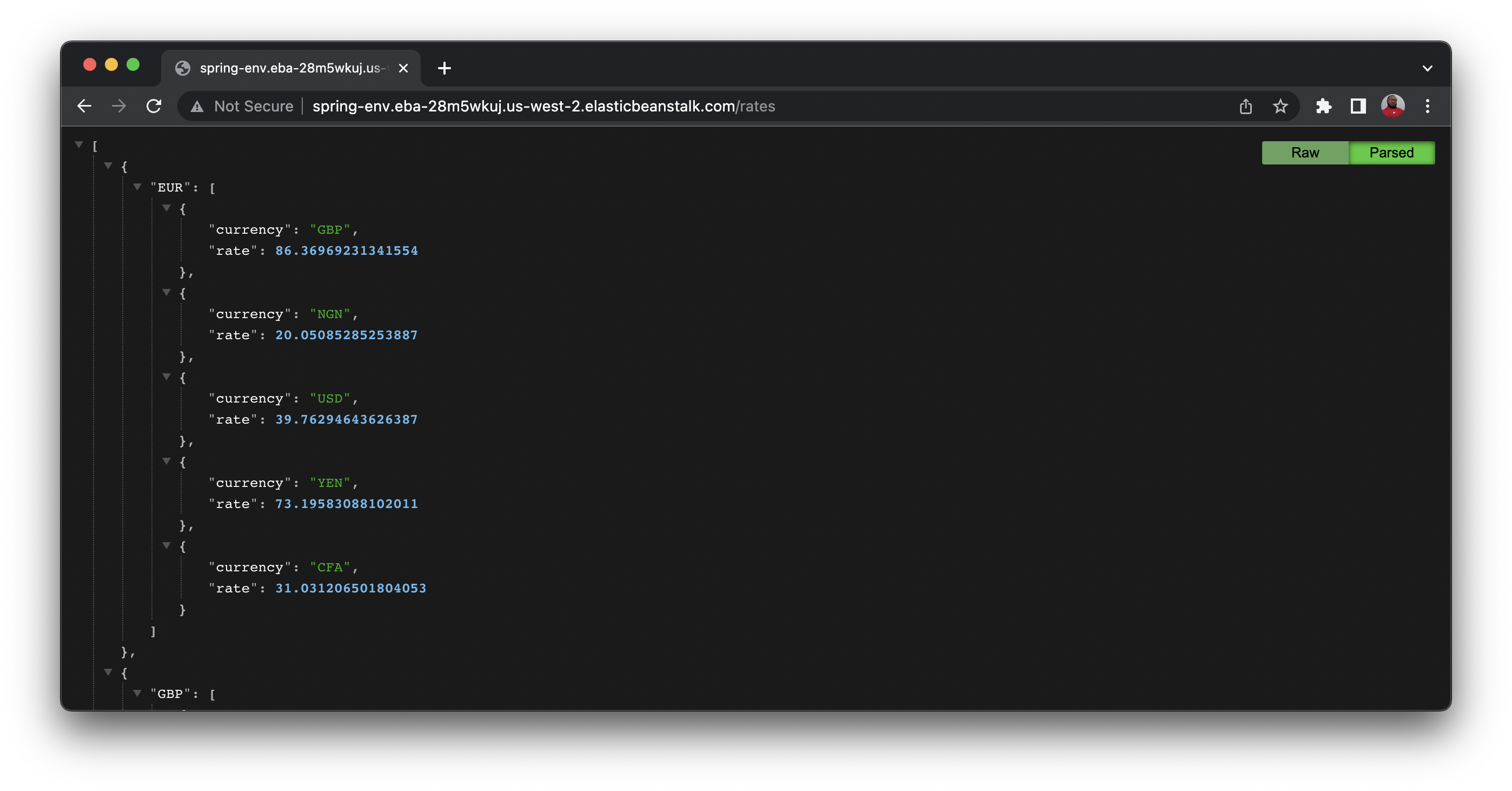Open the tab search dropdown arrow

pos(1428,68)
